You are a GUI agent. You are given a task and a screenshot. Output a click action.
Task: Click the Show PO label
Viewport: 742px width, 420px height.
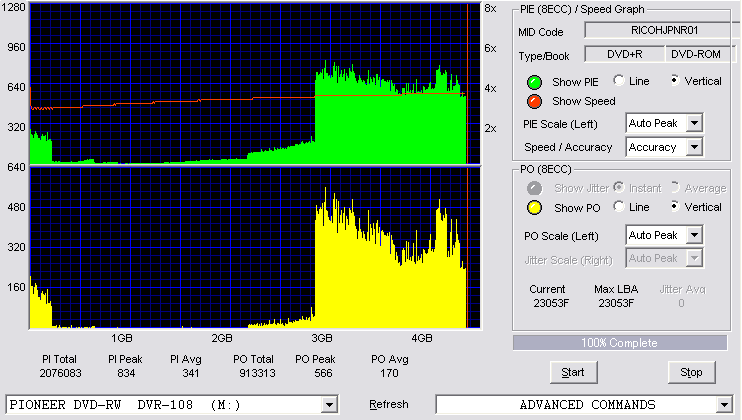pos(577,208)
